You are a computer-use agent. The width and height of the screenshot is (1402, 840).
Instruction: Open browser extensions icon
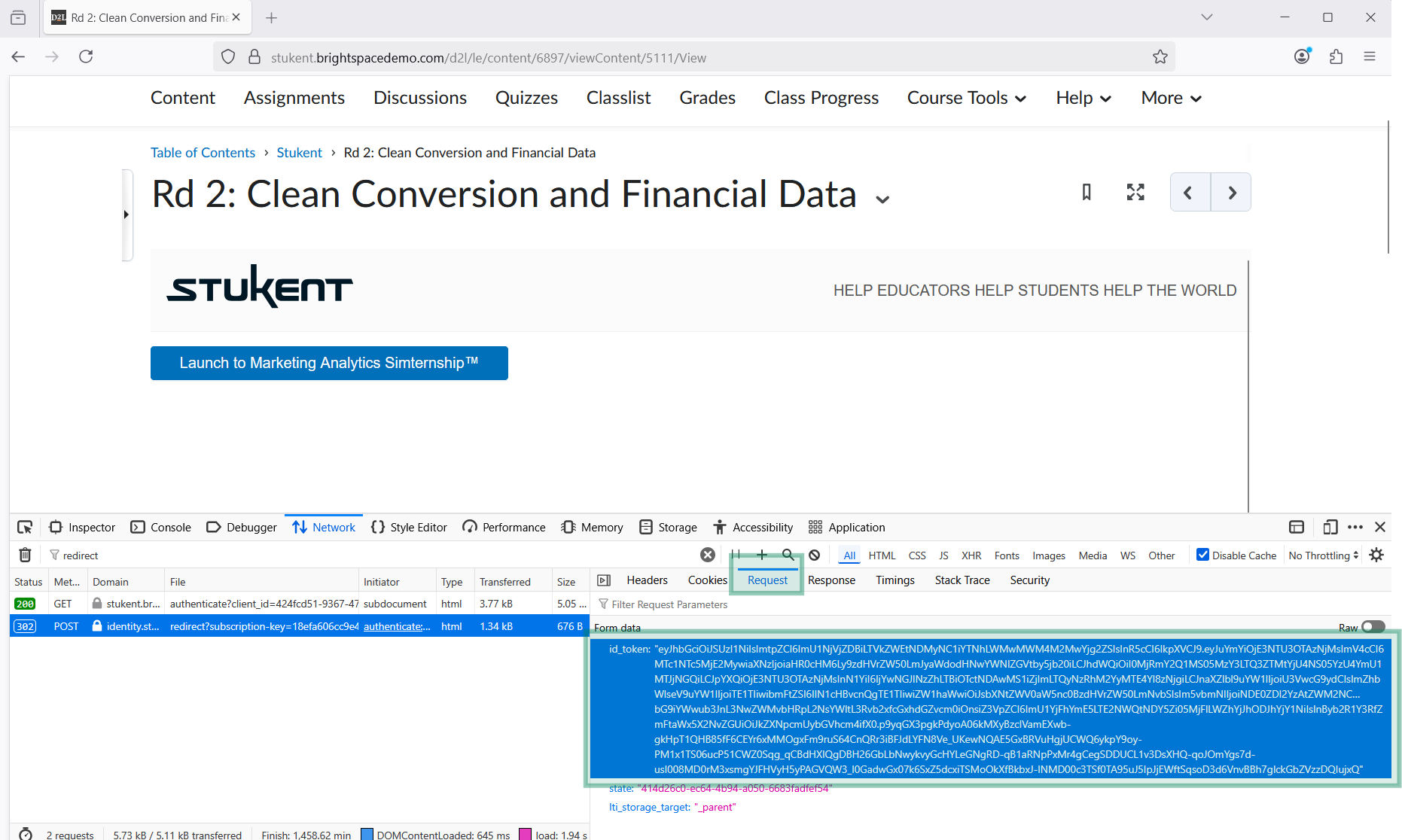tap(1336, 56)
